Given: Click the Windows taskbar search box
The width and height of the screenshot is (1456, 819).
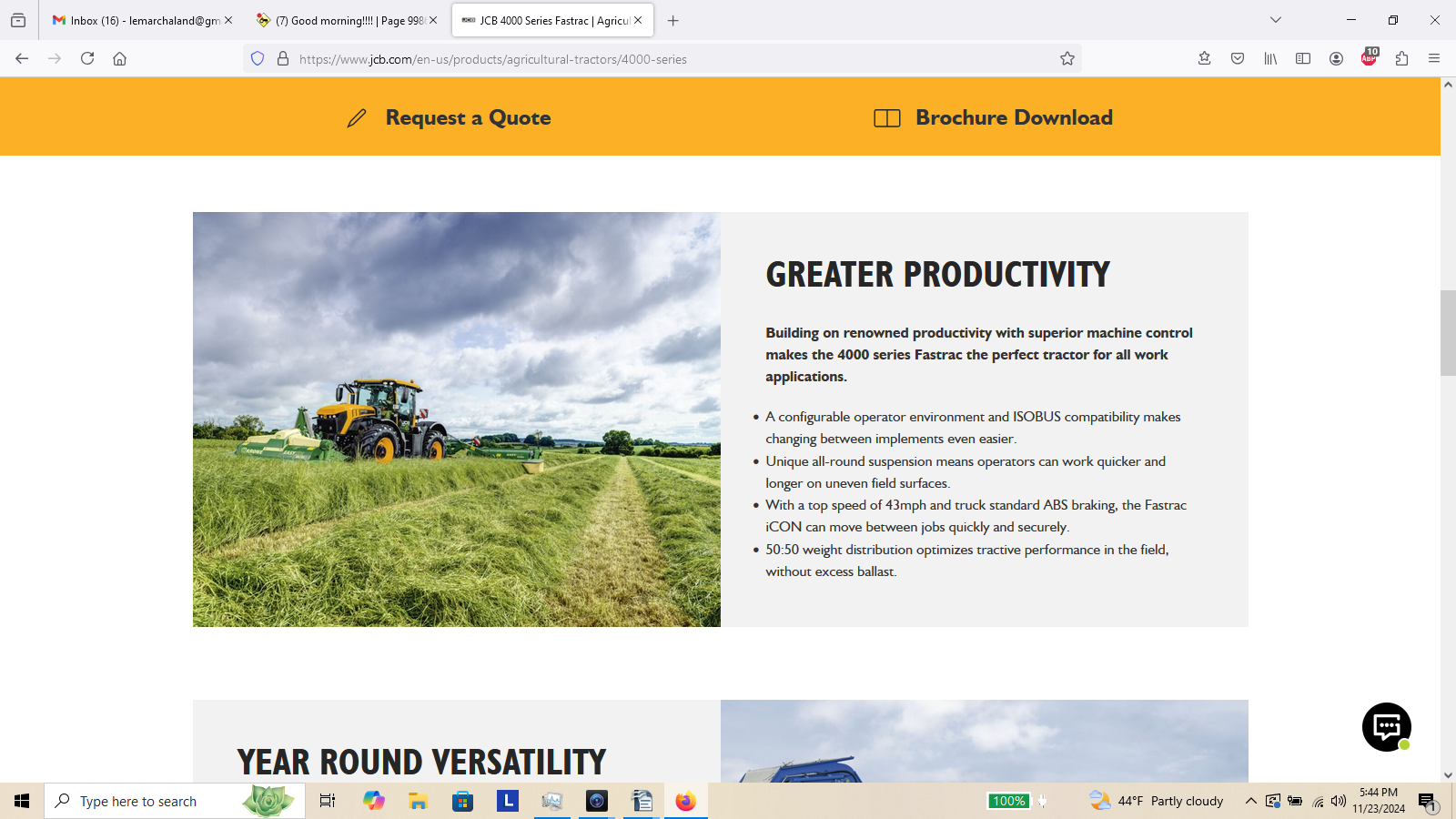Looking at the screenshot, I should (175, 801).
